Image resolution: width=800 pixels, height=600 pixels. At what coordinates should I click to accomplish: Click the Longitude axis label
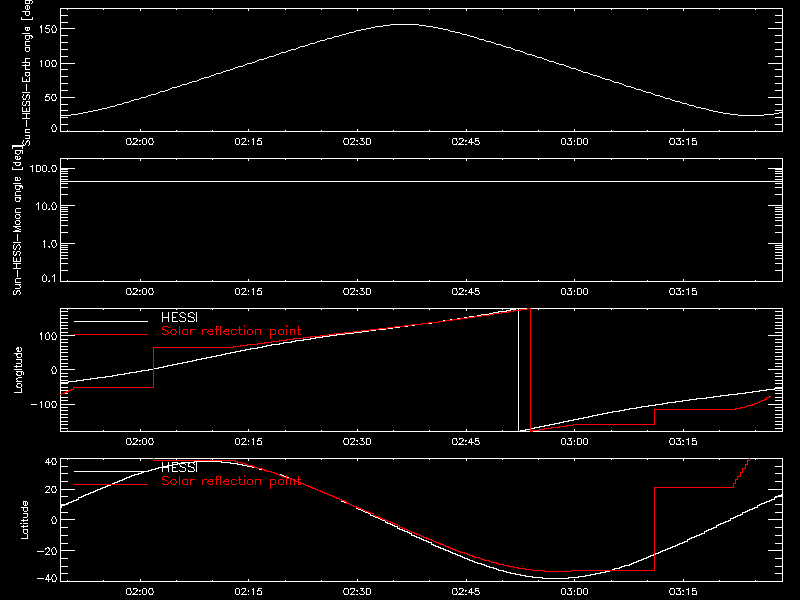tap(18, 370)
